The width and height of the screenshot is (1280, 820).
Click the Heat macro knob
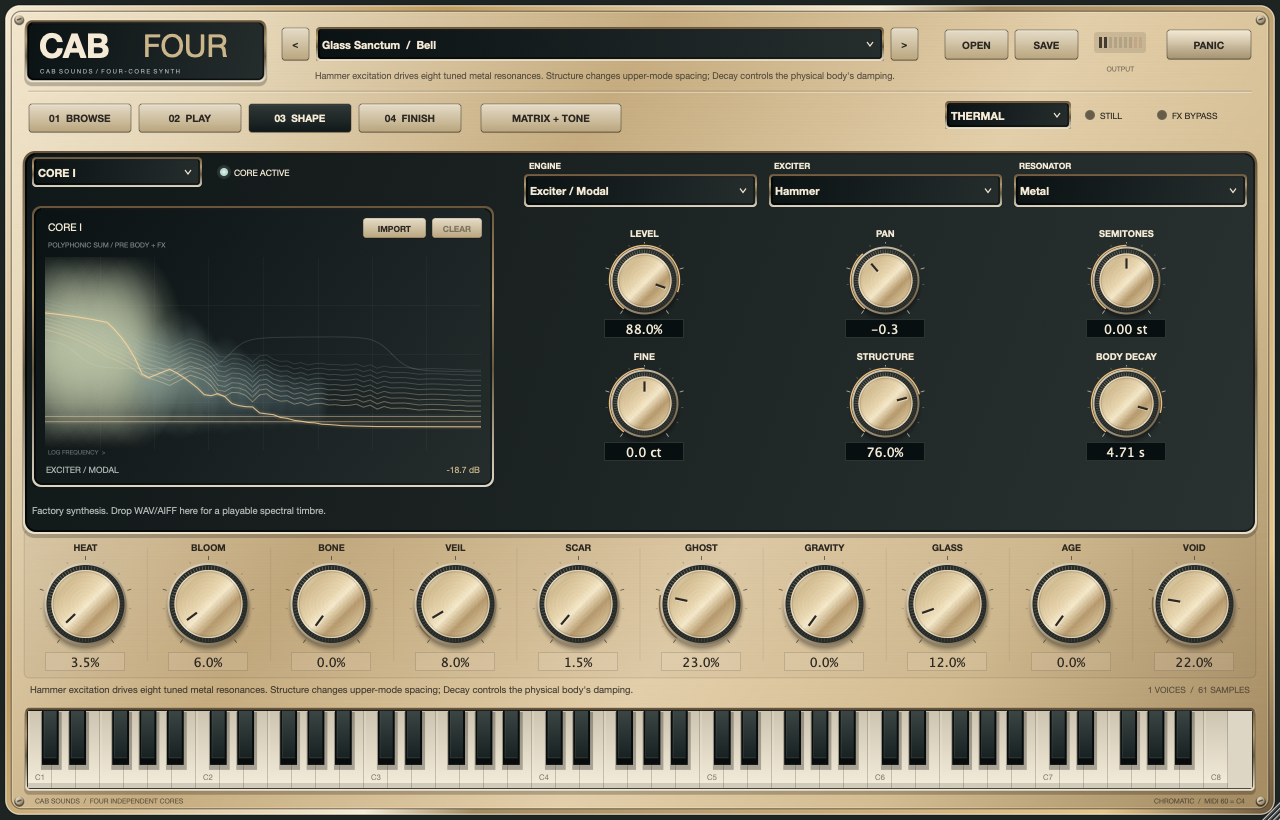85,604
